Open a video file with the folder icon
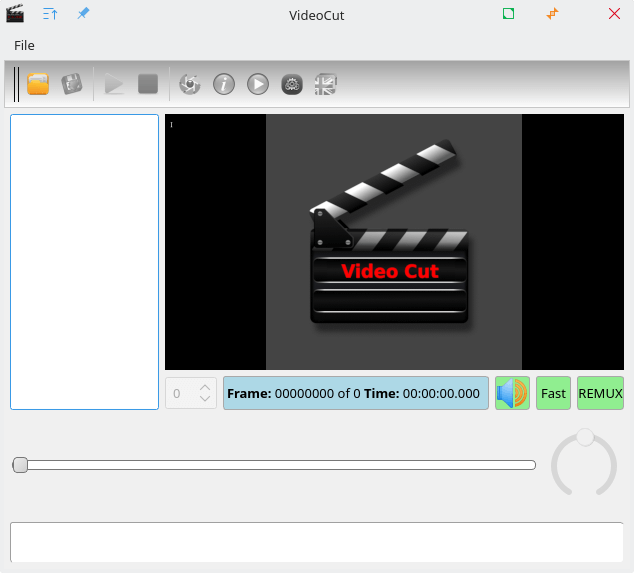The image size is (634, 573). pyautogui.click(x=38, y=84)
